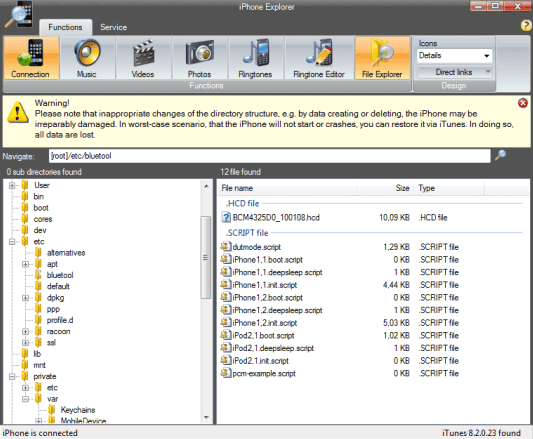The height and width of the screenshot is (439, 533).
Task: Expand the User folder node
Action: point(12,185)
